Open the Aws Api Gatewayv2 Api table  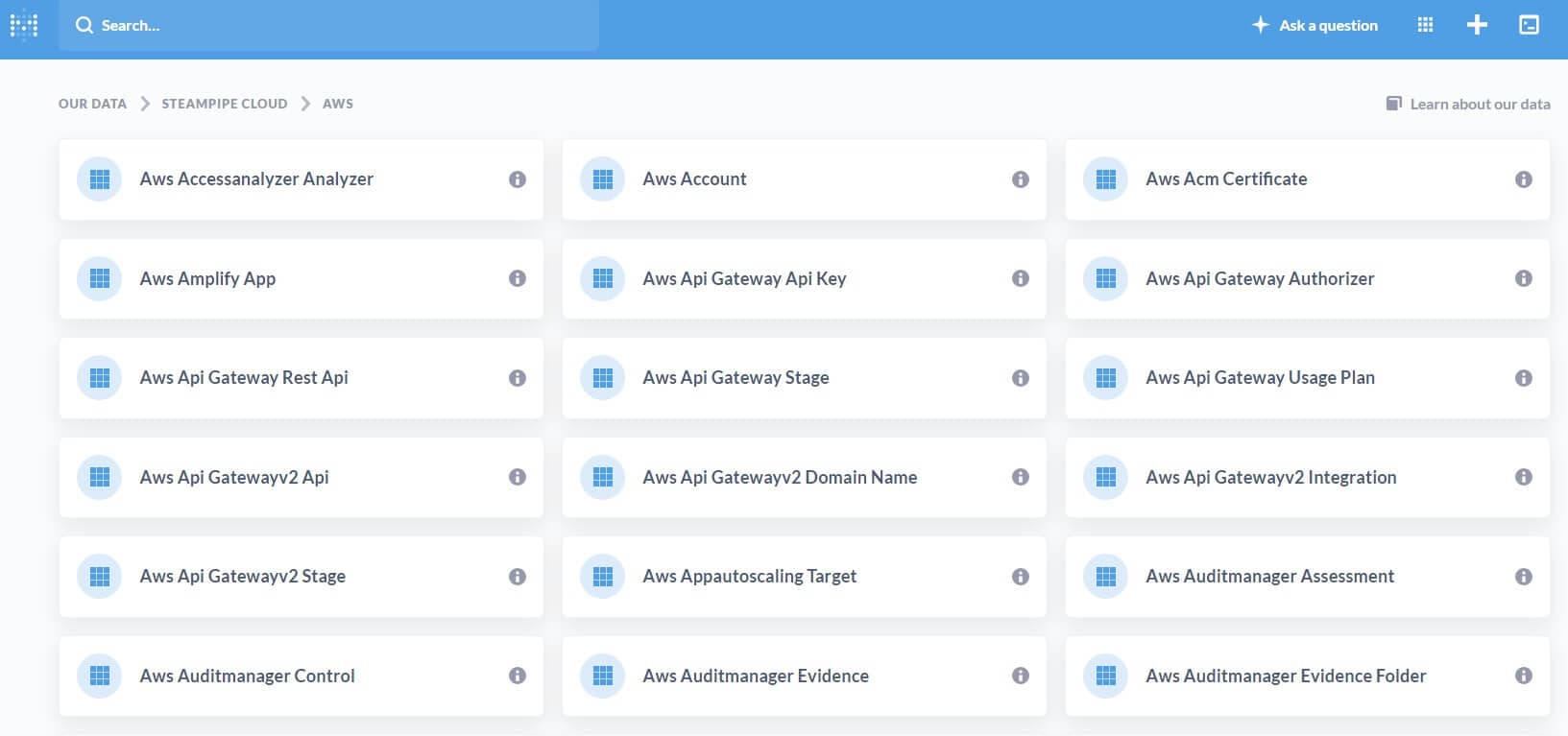pyautogui.click(x=301, y=477)
